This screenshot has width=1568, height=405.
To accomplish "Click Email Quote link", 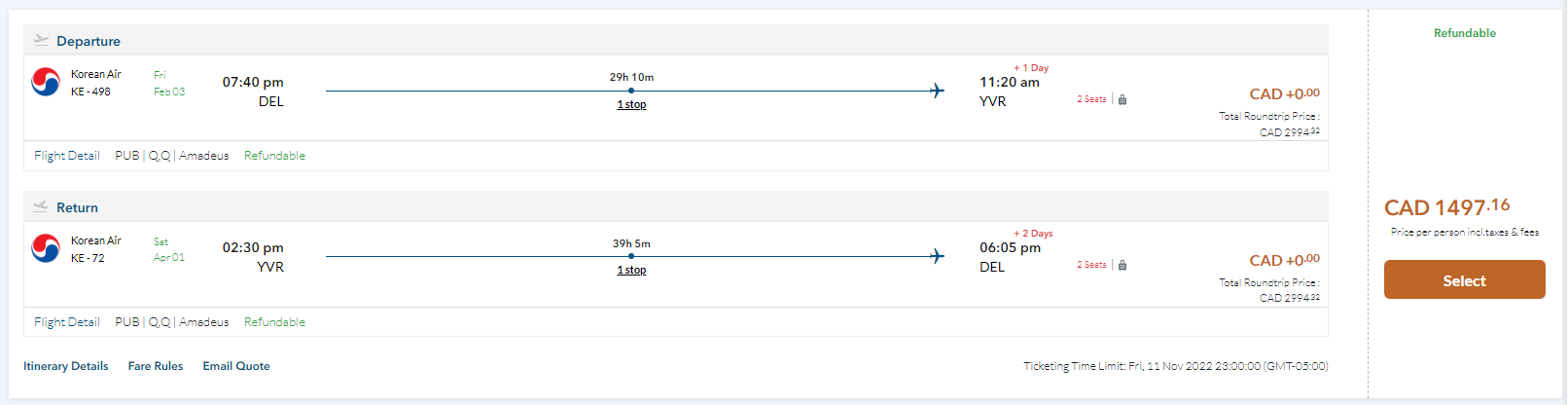I will pos(236,366).
